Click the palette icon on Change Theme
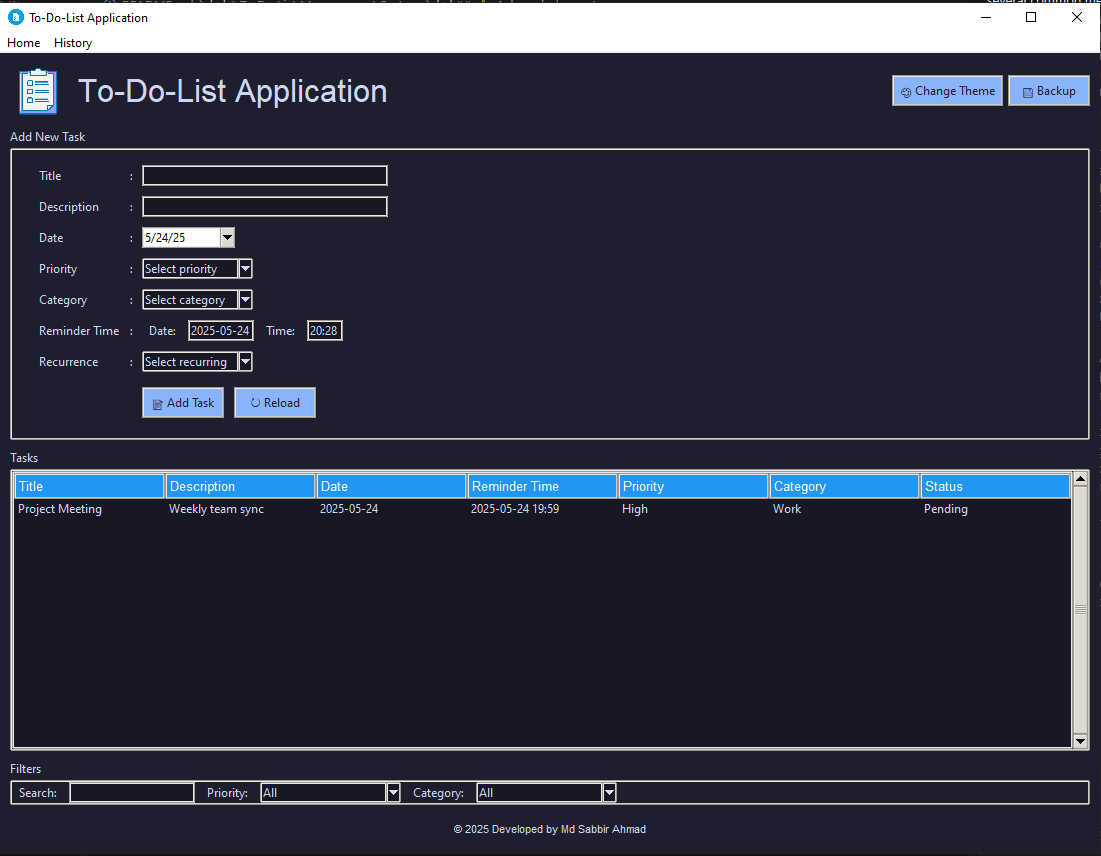Screen dimensions: 1101x856 [x=909, y=90]
